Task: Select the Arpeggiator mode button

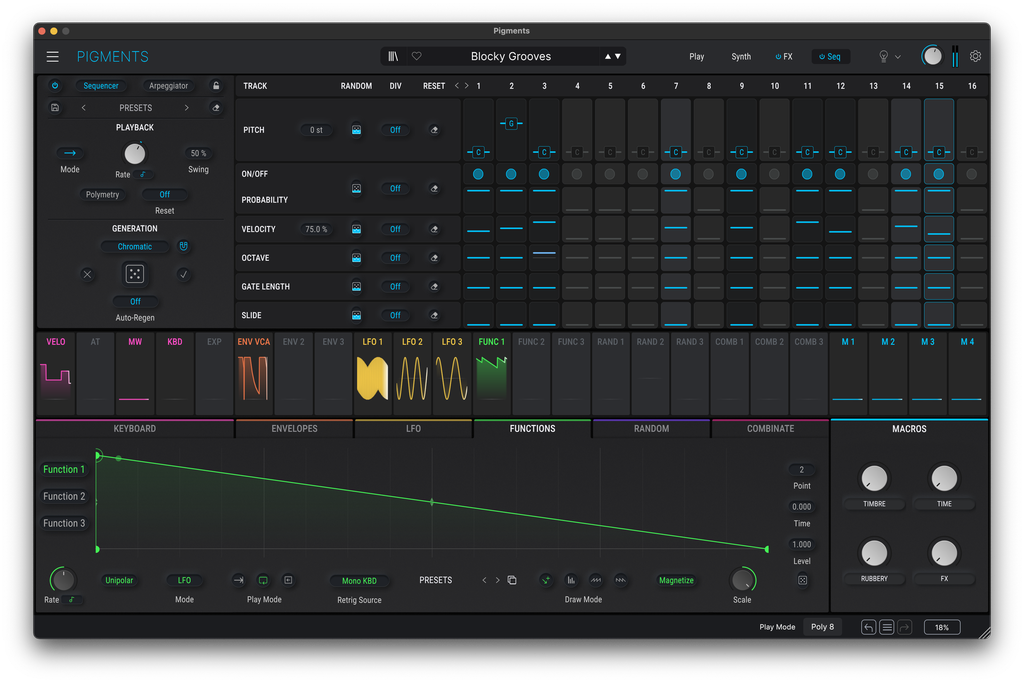Action: tap(168, 86)
